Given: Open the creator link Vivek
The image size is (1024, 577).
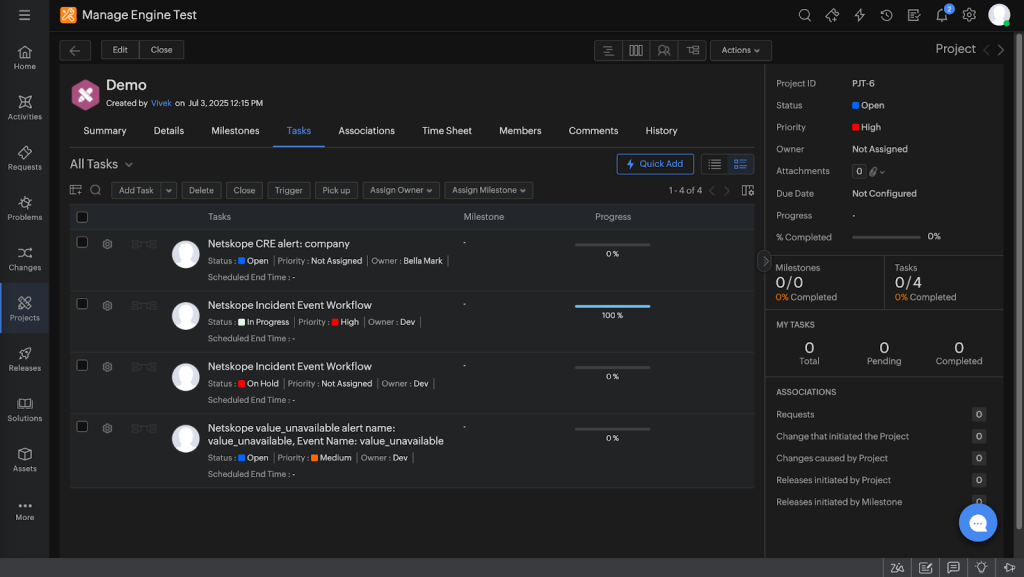Looking at the screenshot, I should point(161,103).
